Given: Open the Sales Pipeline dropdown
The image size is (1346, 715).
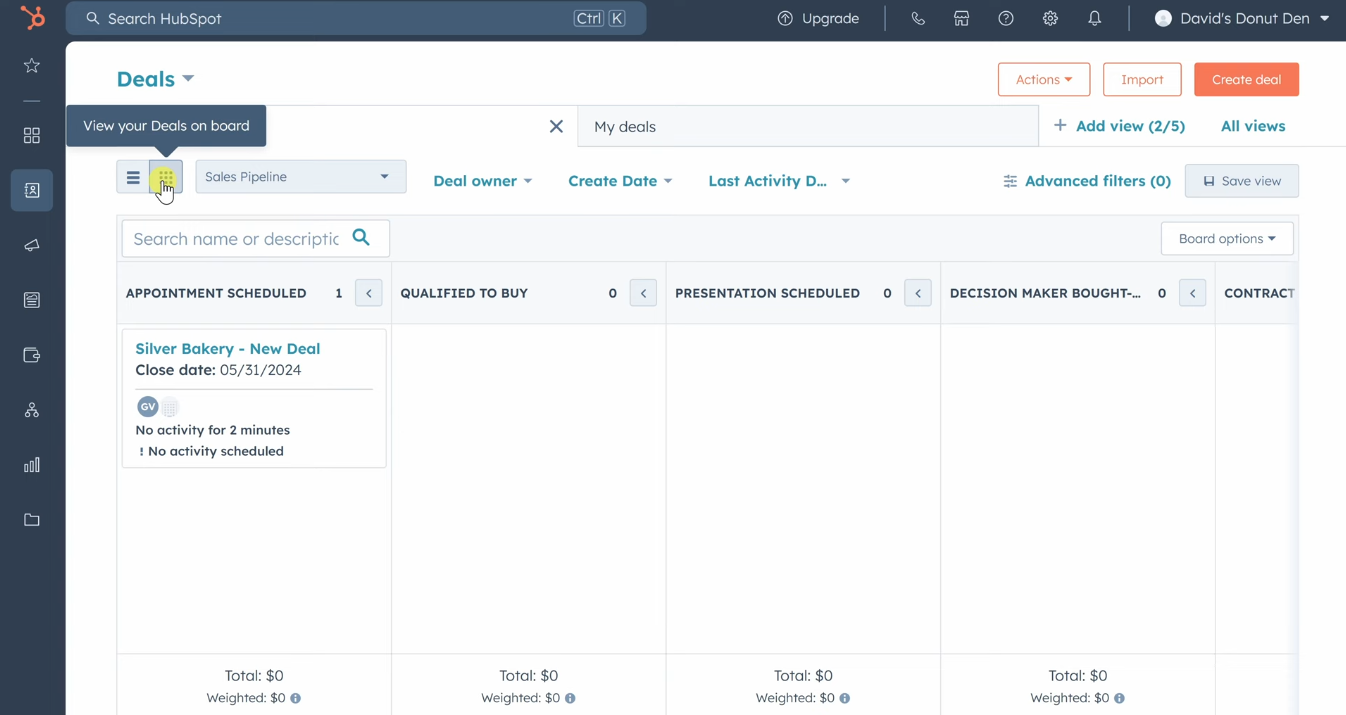Looking at the screenshot, I should (300, 177).
